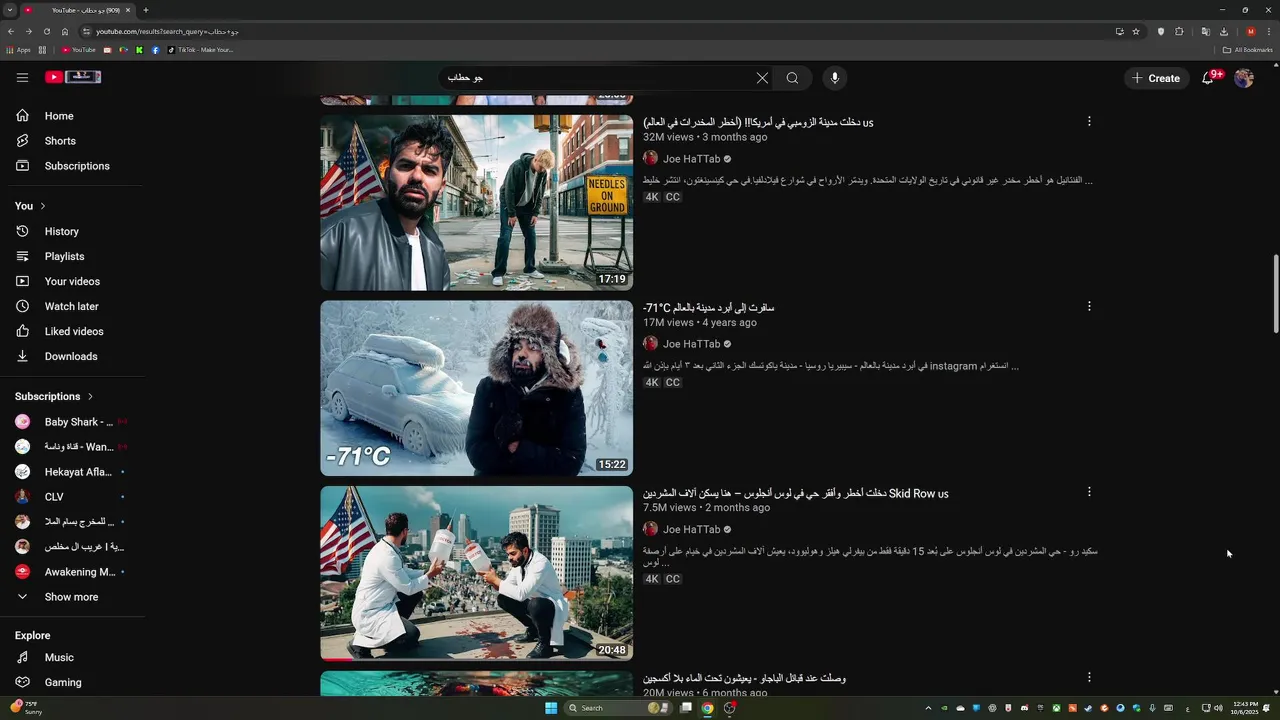Clear the search box with the X icon

(x=762, y=78)
